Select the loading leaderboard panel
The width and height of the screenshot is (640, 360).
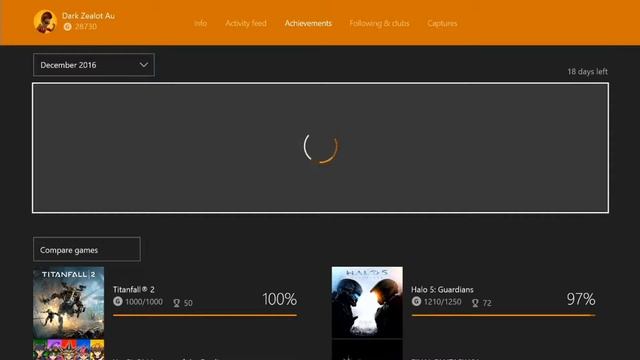click(x=320, y=148)
